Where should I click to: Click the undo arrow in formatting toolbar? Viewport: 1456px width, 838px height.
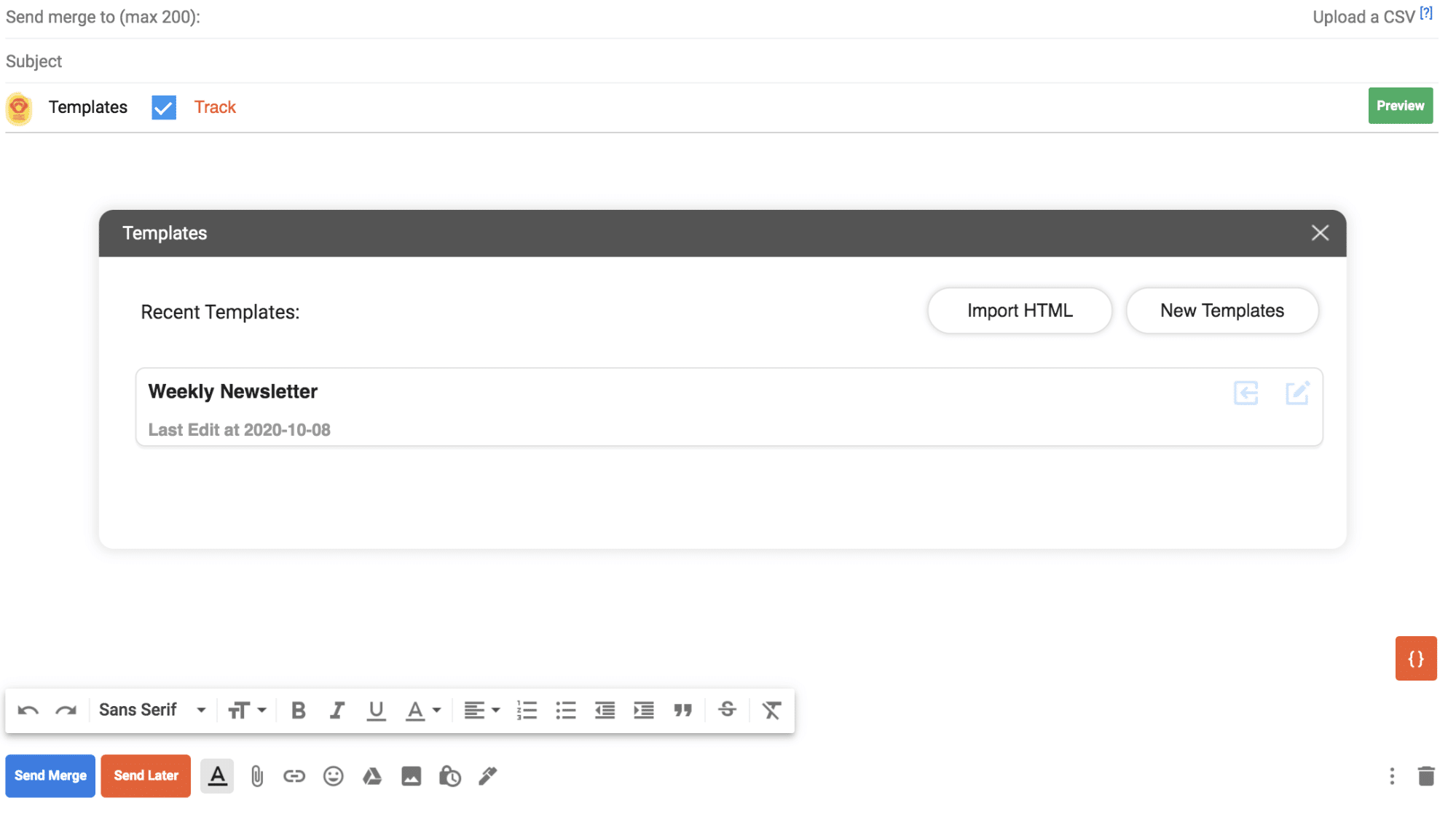tap(28, 710)
